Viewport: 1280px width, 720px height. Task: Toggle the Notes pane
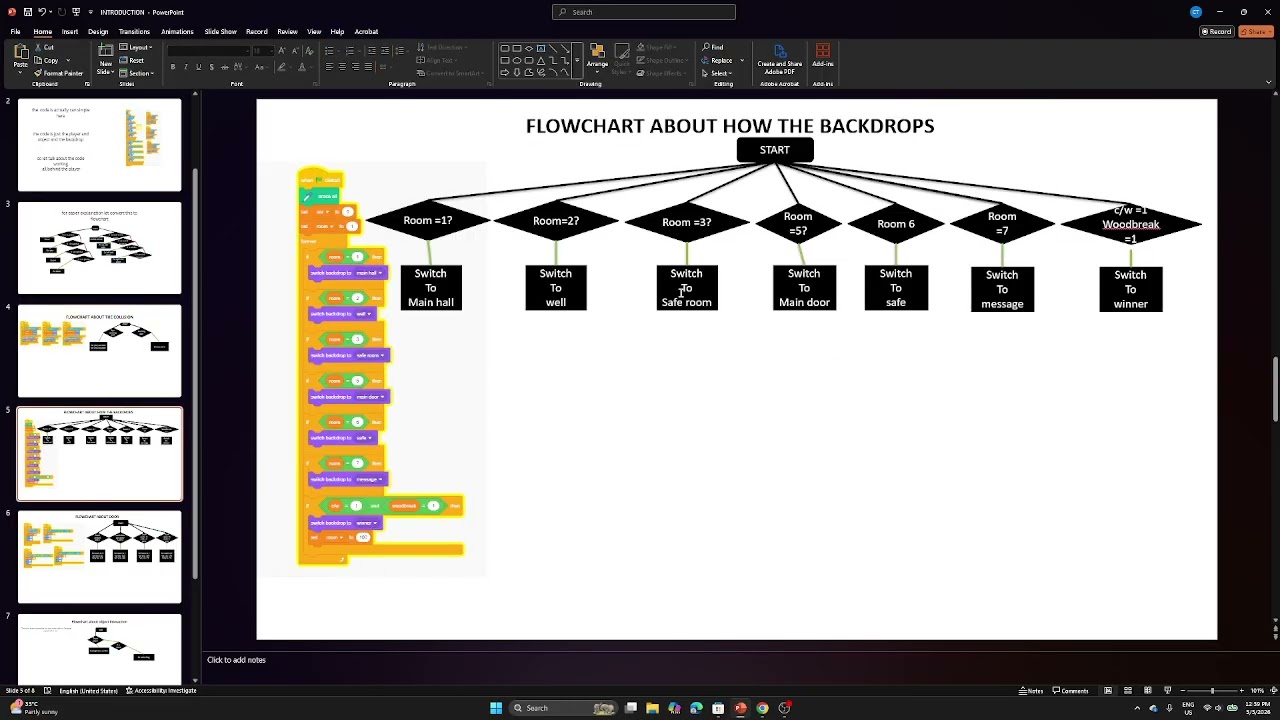1032,691
